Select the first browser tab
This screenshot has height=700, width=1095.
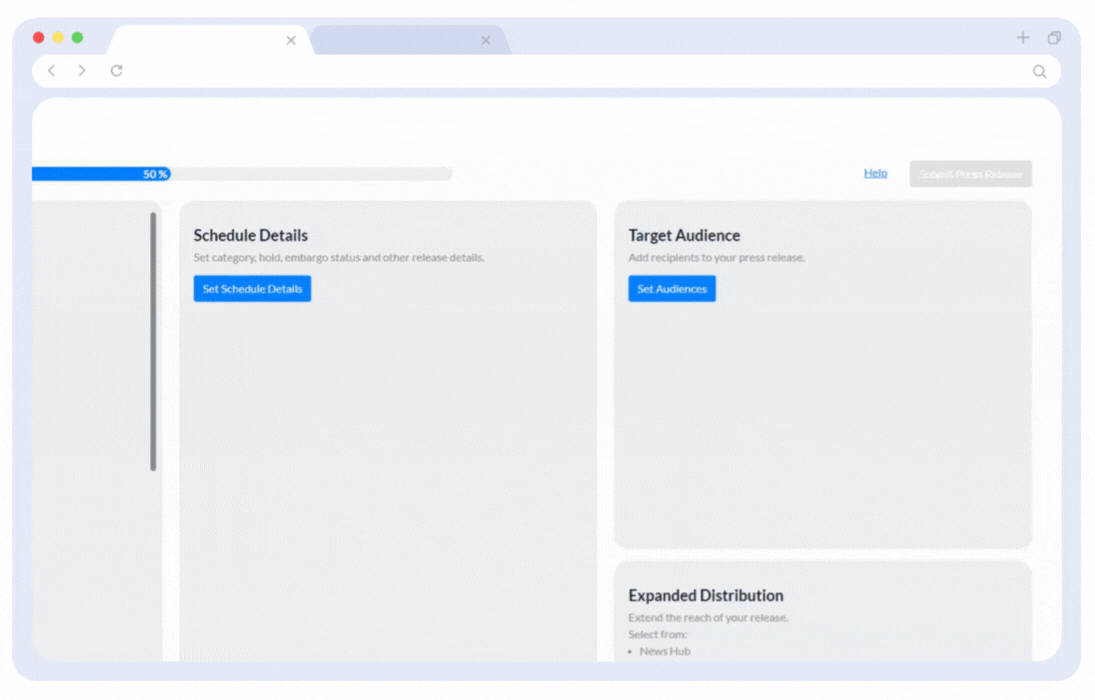[200, 40]
